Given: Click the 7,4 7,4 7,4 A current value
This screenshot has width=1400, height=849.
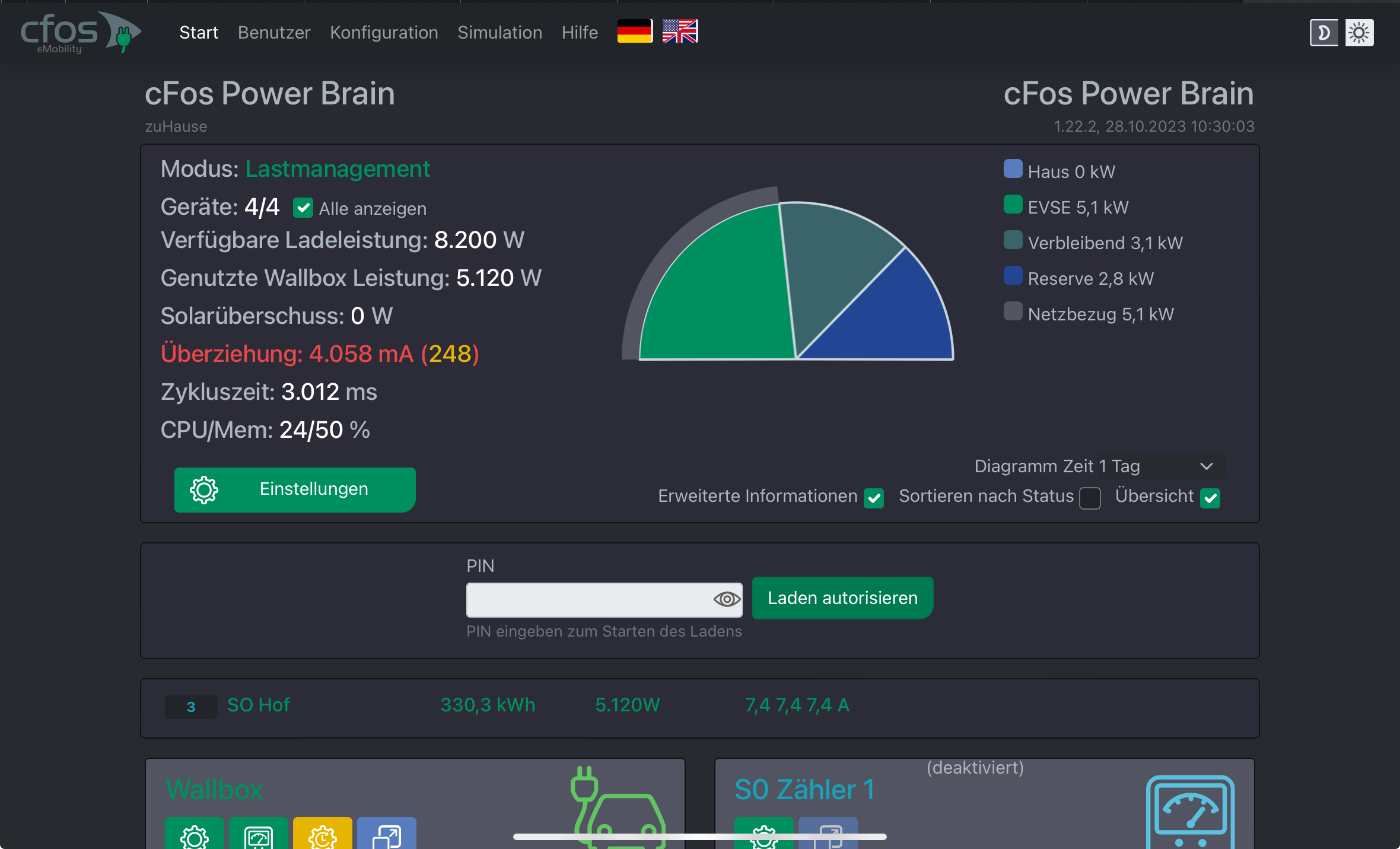Looking at the screenshot, I should point(797,705).
